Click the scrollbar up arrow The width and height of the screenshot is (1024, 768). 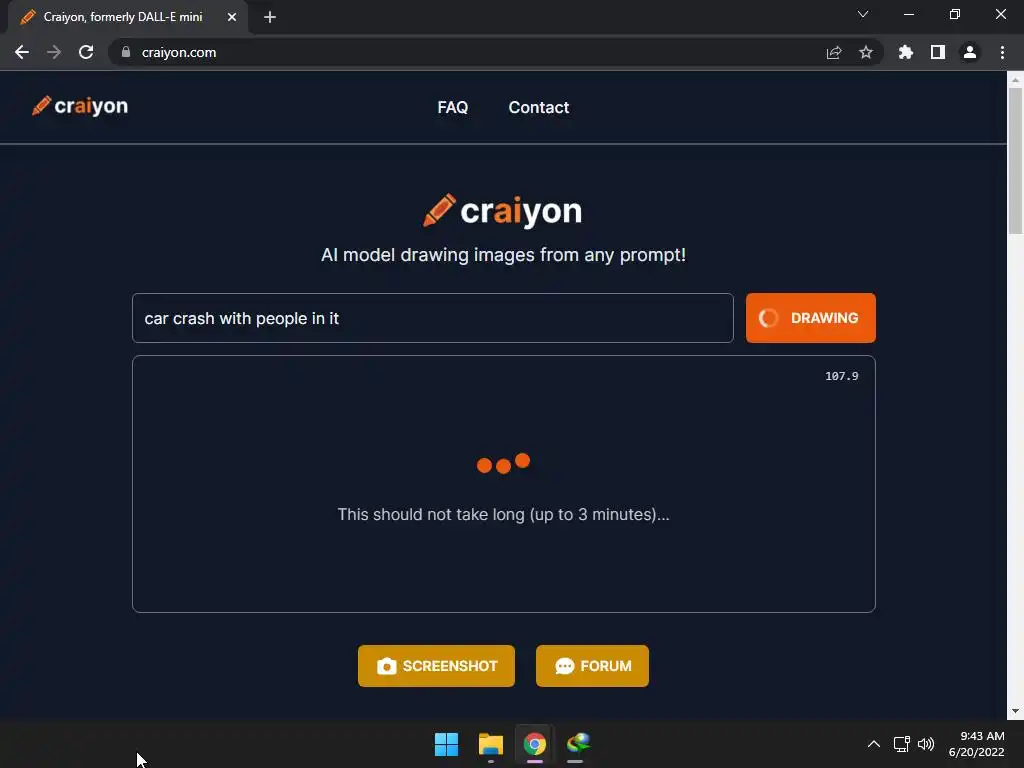[1015, 80]
